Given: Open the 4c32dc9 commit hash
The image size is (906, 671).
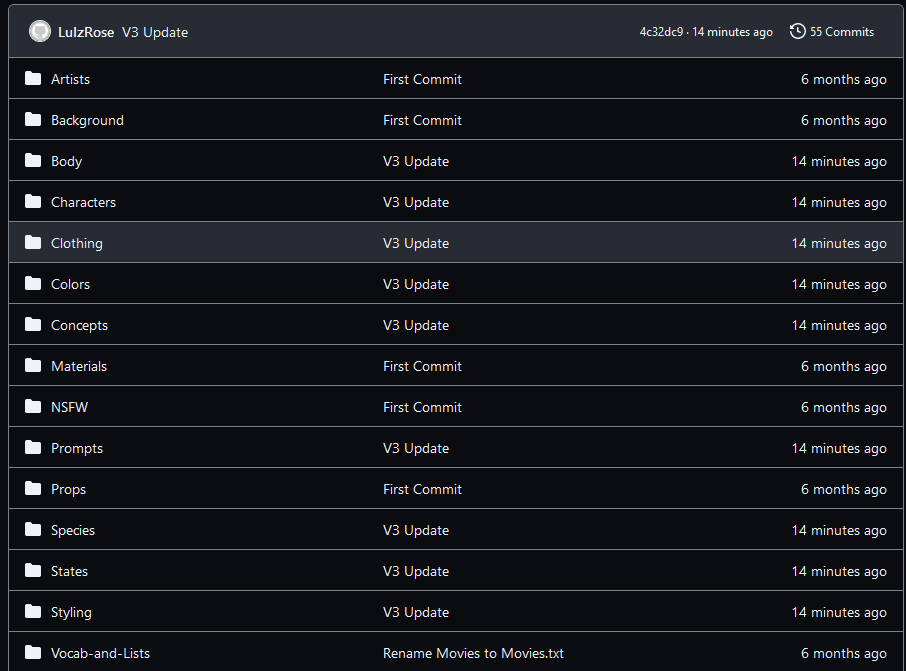Looking at the screenshot, I should pos(661,32).
